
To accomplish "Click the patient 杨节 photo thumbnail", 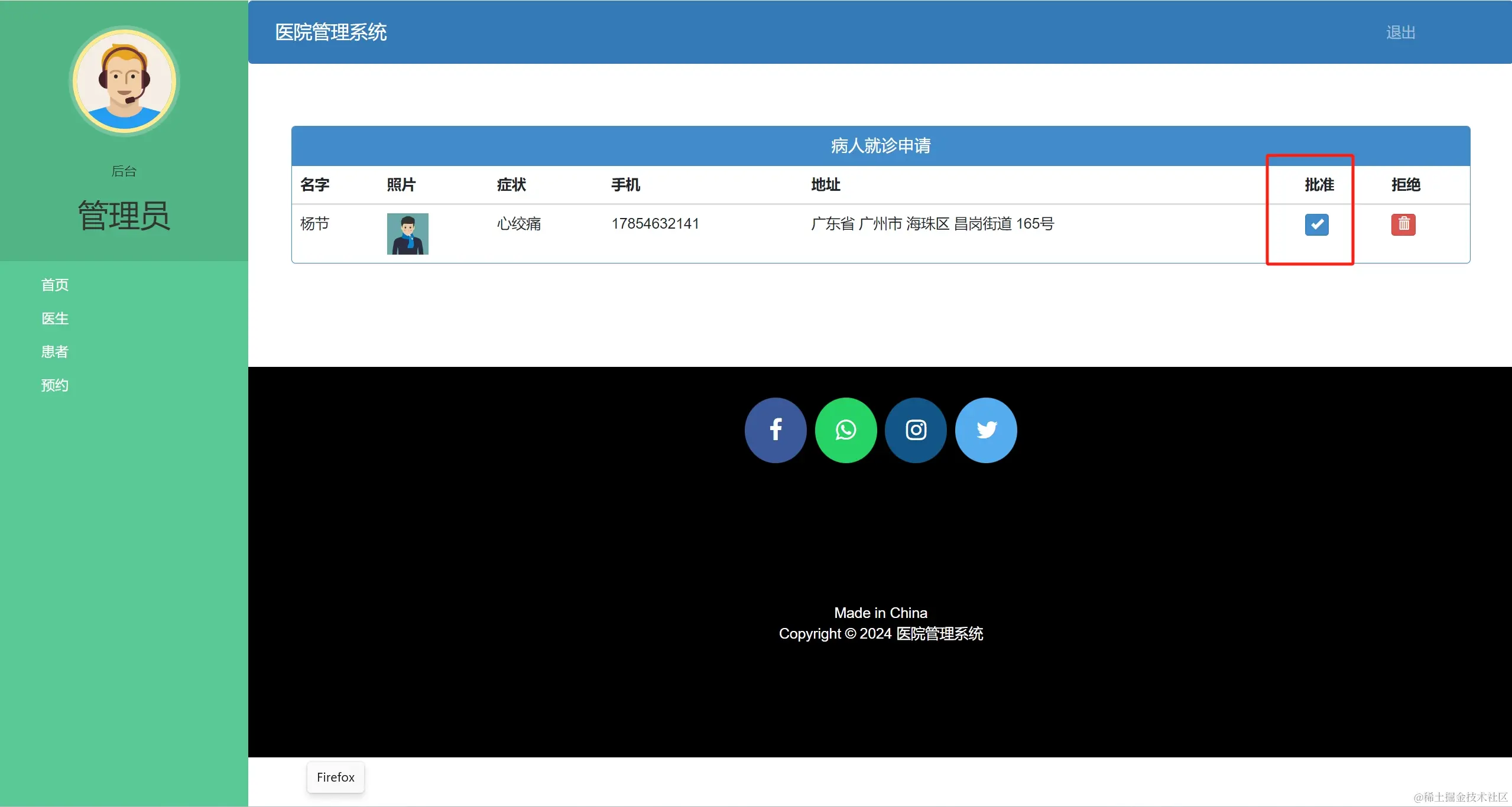I will point(407,234).
